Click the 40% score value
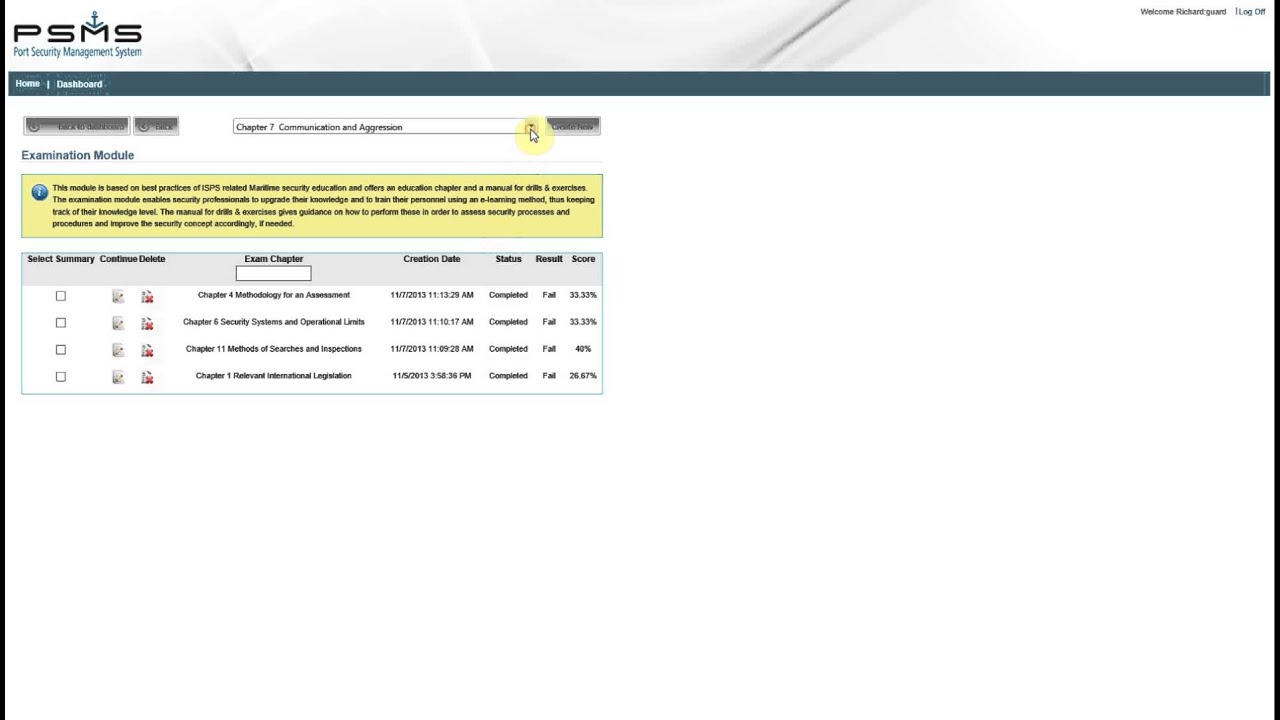 [x=583, y=349]
